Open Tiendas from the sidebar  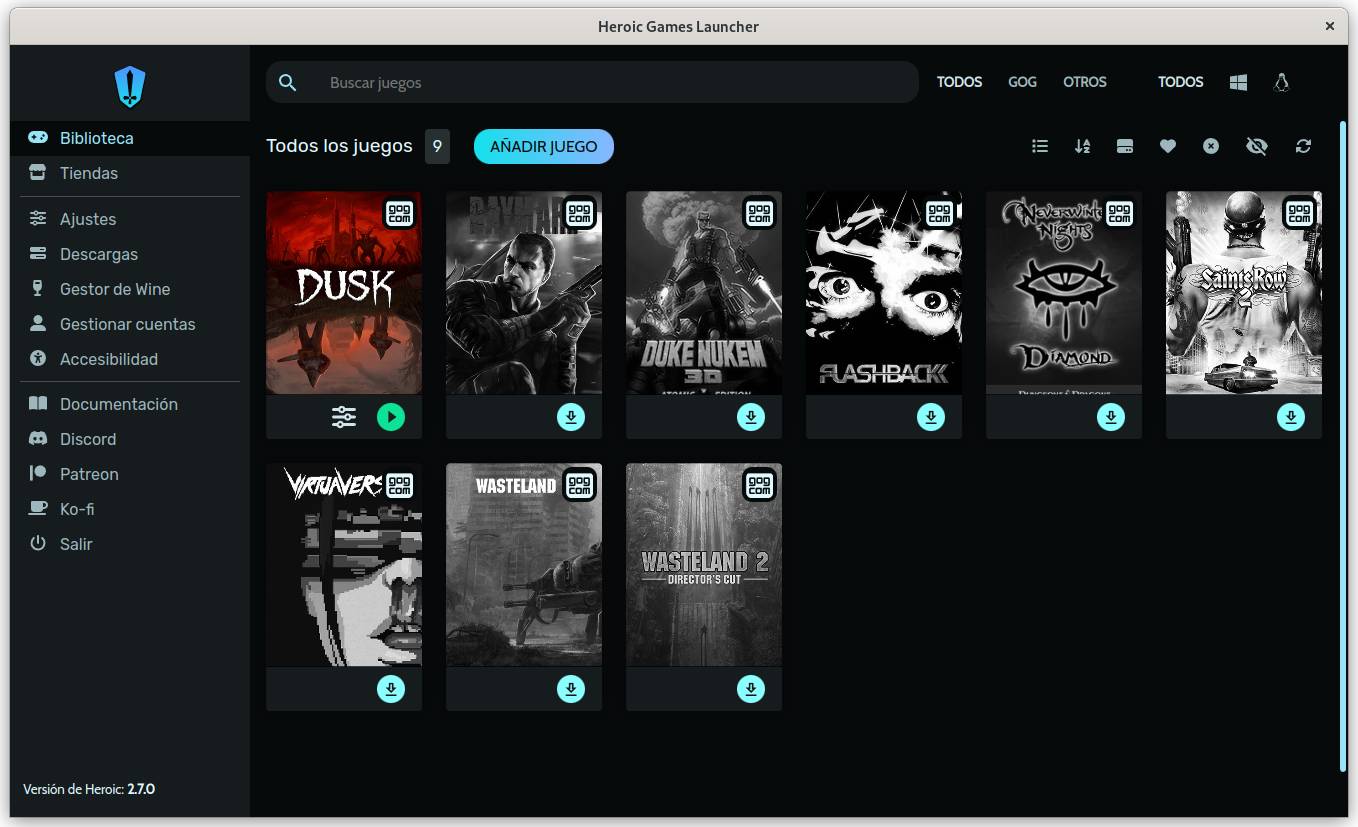pyautogui.click(x=130, y=173)
